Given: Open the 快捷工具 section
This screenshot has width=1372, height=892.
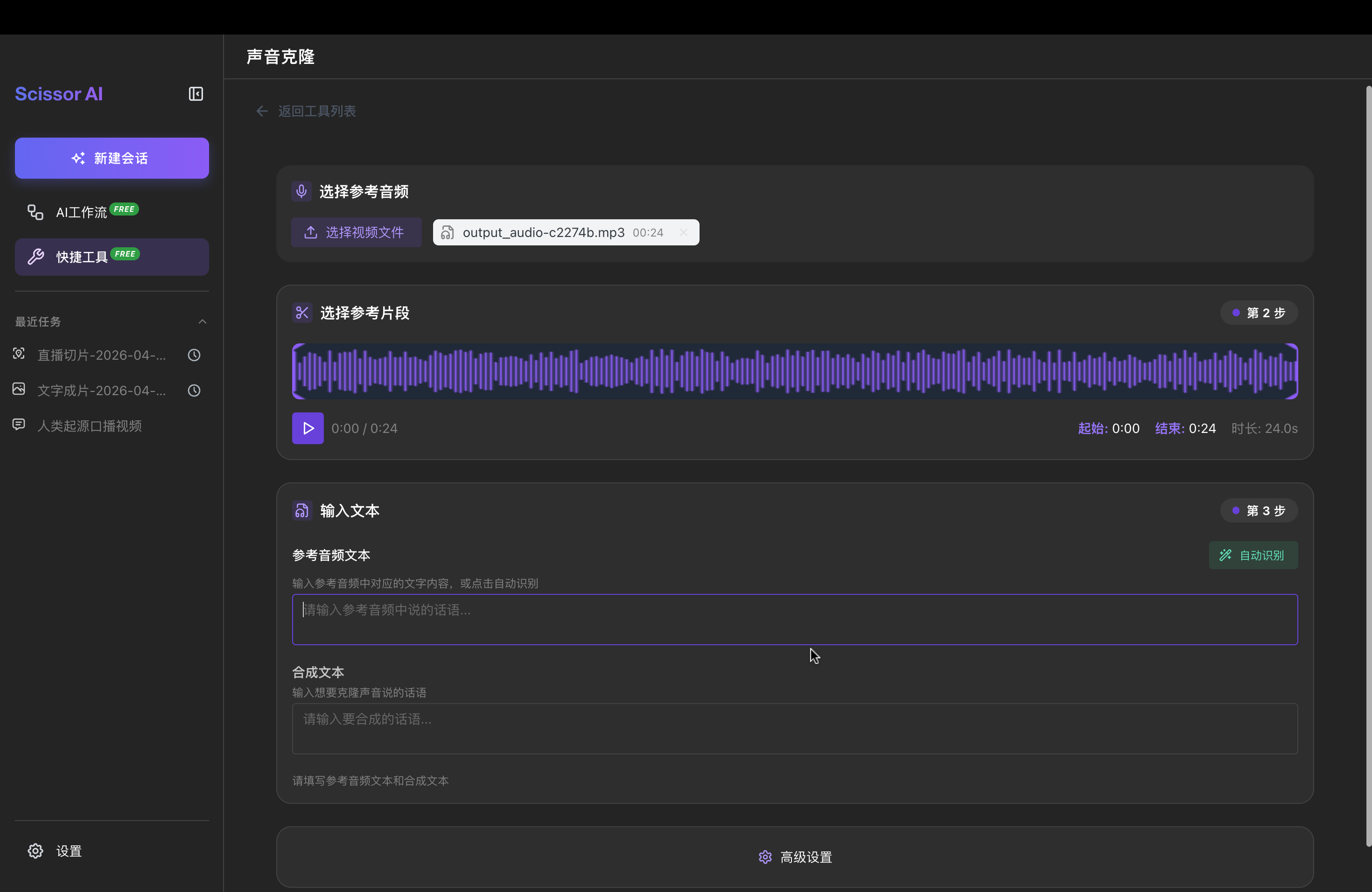Looking at the screenshot, I should coord(111,257).
